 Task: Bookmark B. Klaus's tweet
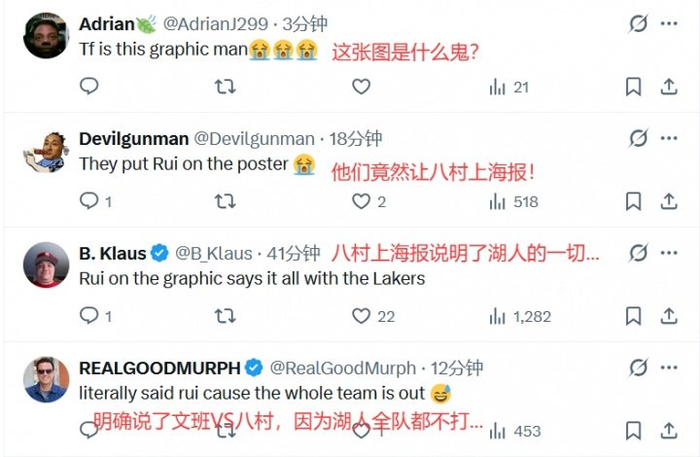click(633, 316)
